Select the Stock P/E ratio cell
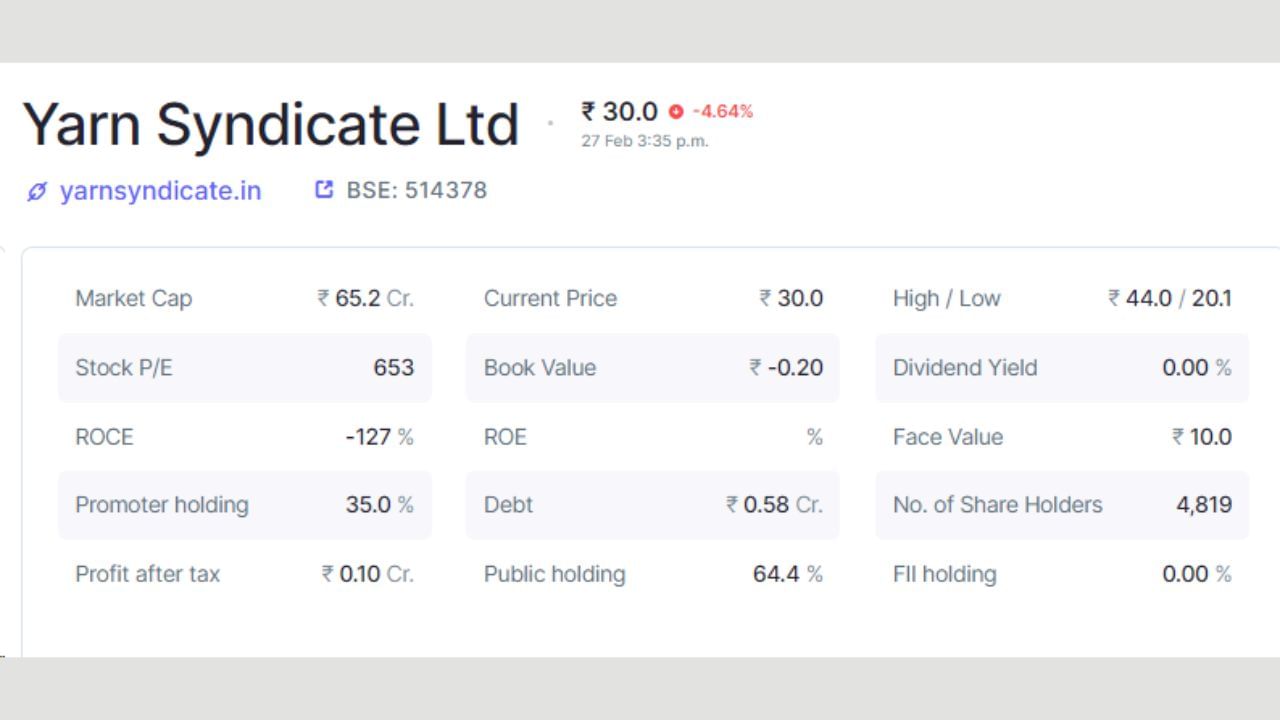1280x720 pixels. tap(244, 368)
